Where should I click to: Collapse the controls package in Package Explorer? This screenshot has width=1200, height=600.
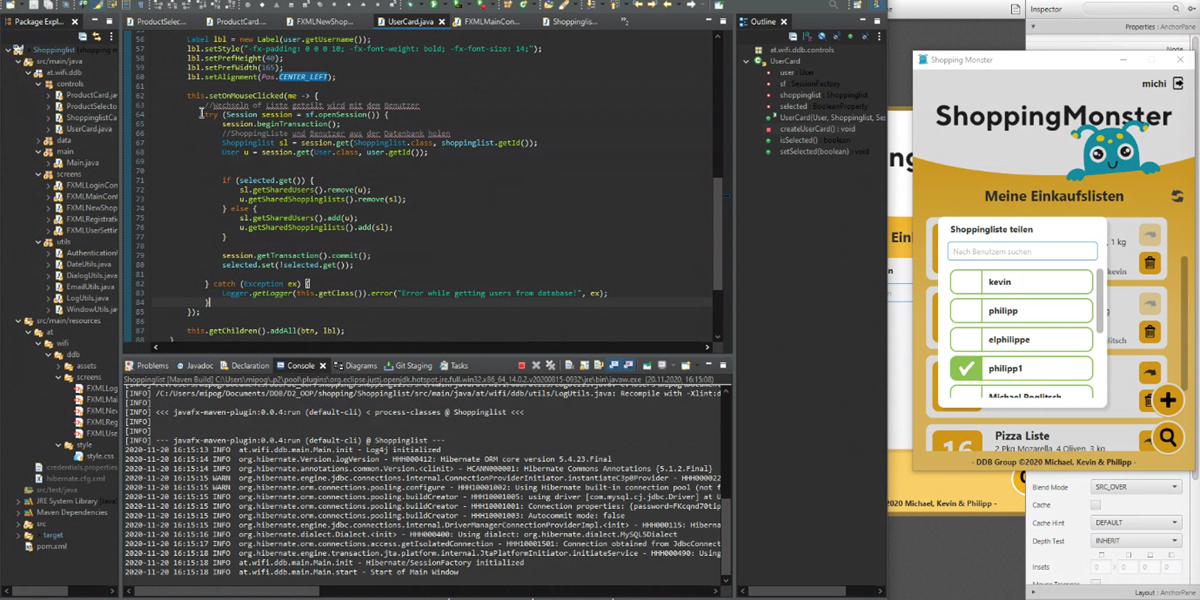click(37, 84)
